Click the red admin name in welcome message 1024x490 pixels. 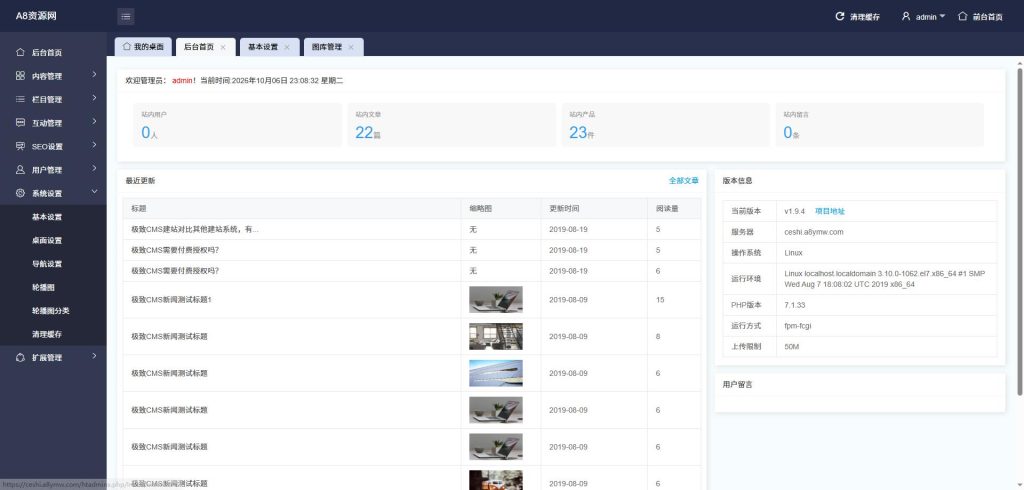point(182,80)
